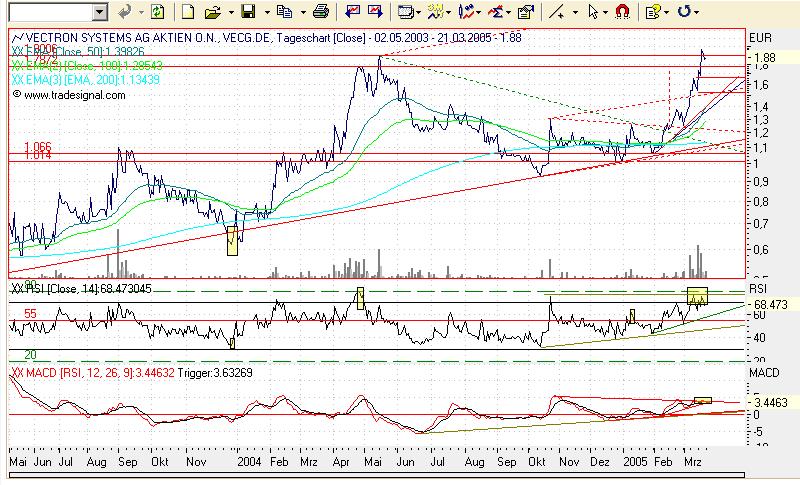
Task: Click the MACD indicator label
Action: (92, 373)
